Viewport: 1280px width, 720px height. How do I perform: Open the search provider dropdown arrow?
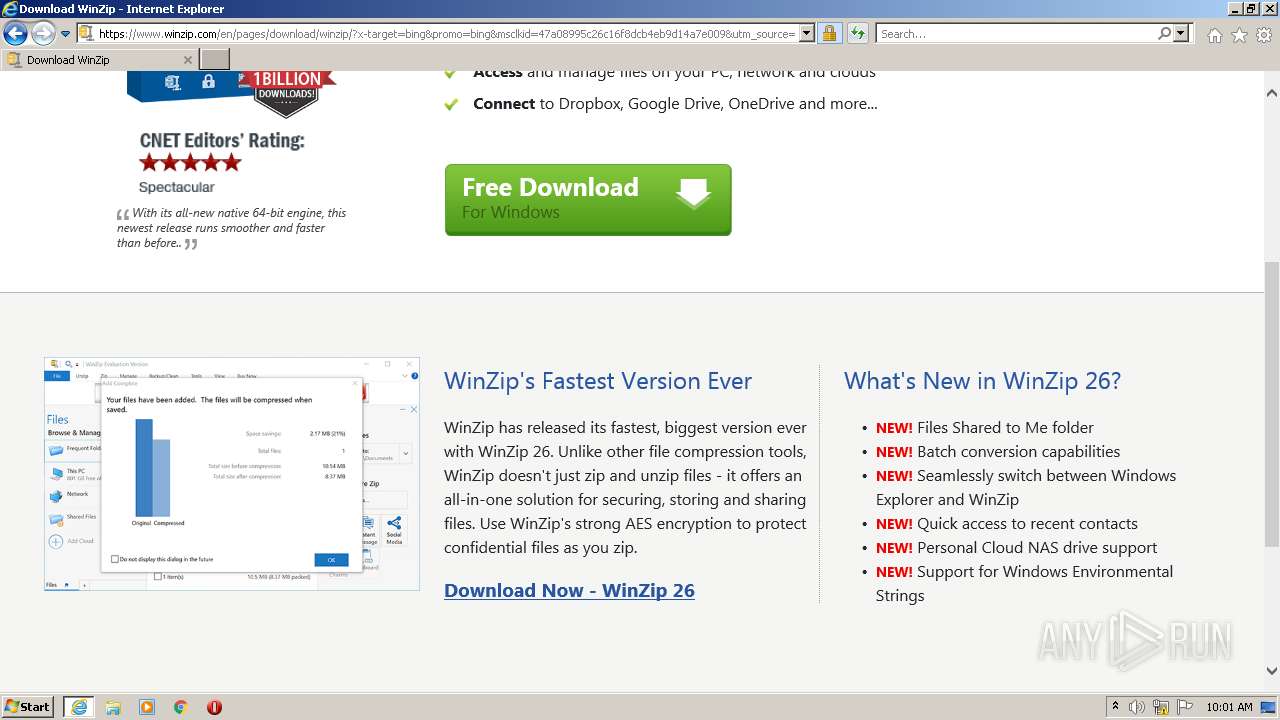pos(1182,34)
